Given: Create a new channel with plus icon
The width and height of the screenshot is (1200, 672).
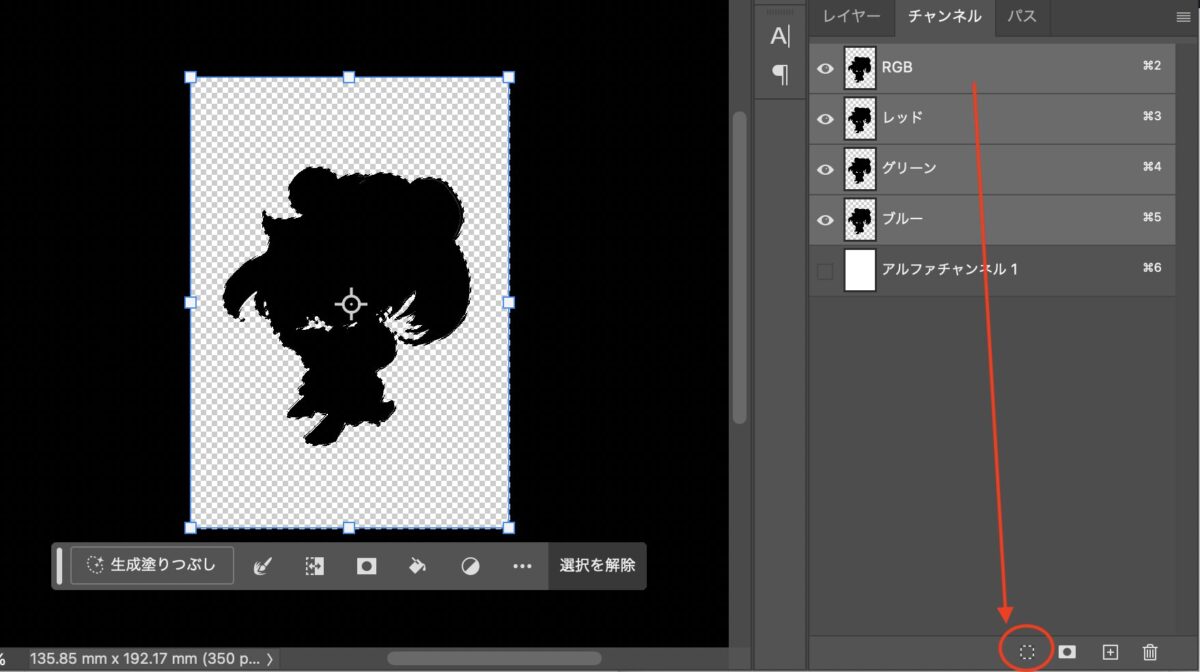Looking at the screenshot, I should [x=1109, y=652].
